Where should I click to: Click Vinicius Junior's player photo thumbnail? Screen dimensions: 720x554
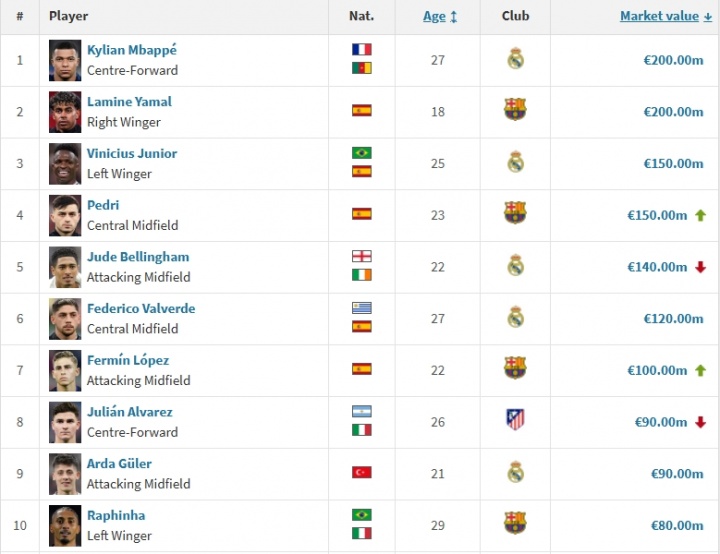tap(65, 164)
